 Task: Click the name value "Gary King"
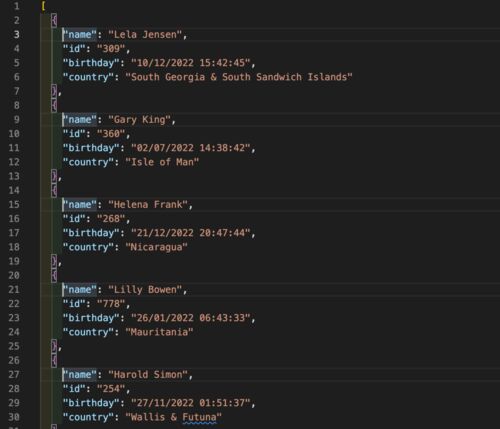pos(140,120)
